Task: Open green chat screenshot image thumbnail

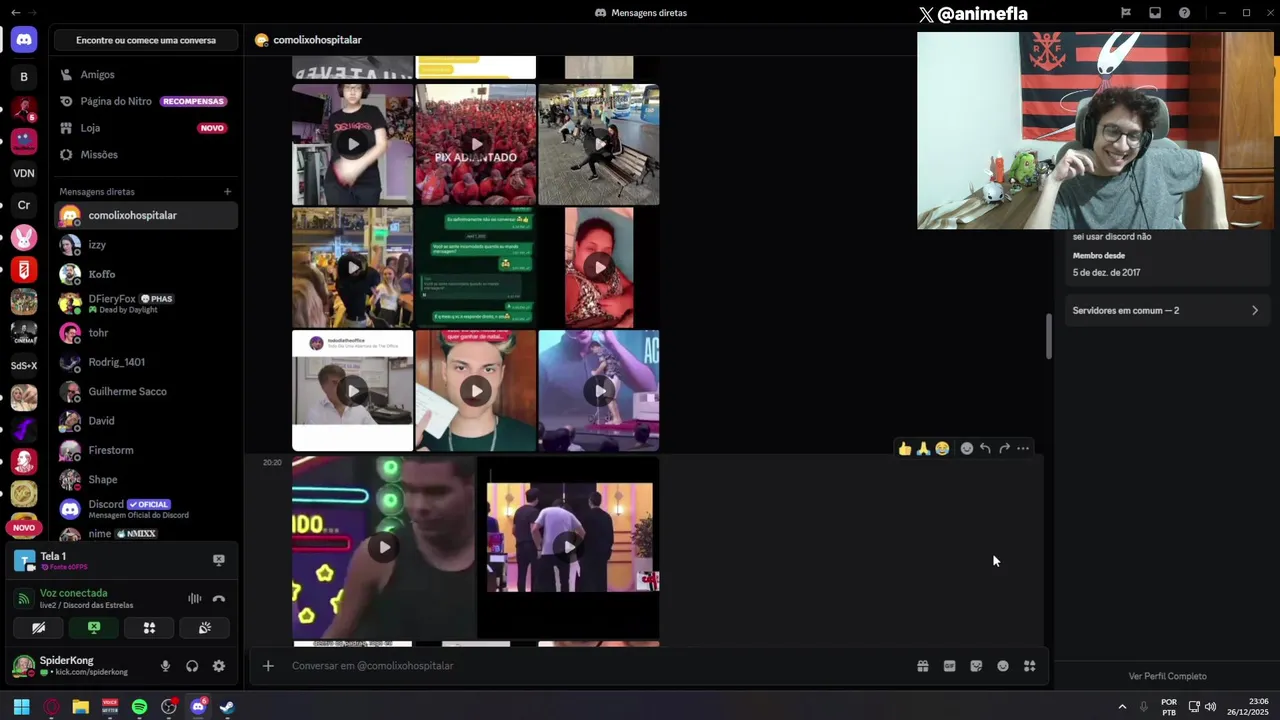Action: [476, 267]
